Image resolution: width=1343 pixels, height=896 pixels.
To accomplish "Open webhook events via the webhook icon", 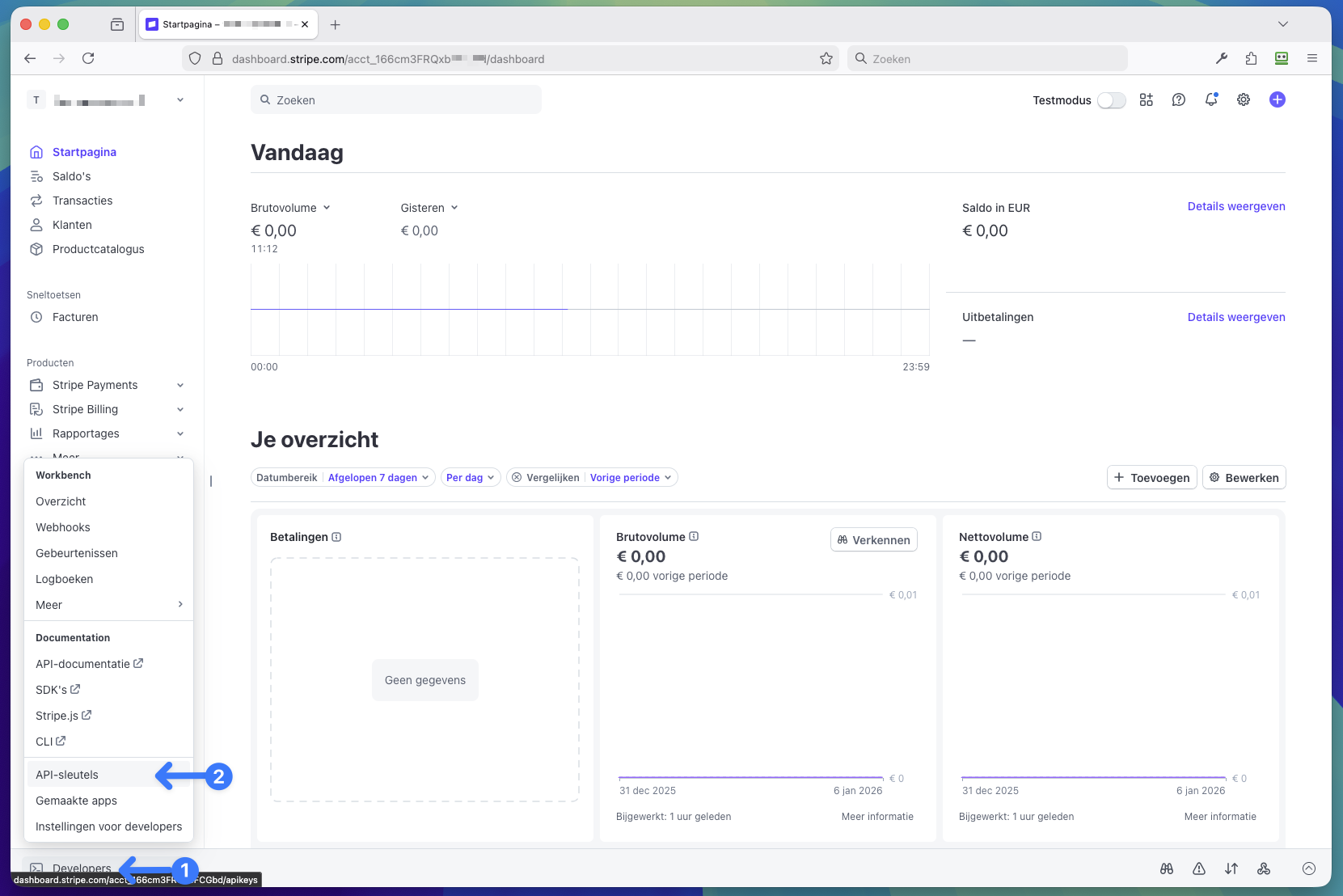I will click(1264, 869).
